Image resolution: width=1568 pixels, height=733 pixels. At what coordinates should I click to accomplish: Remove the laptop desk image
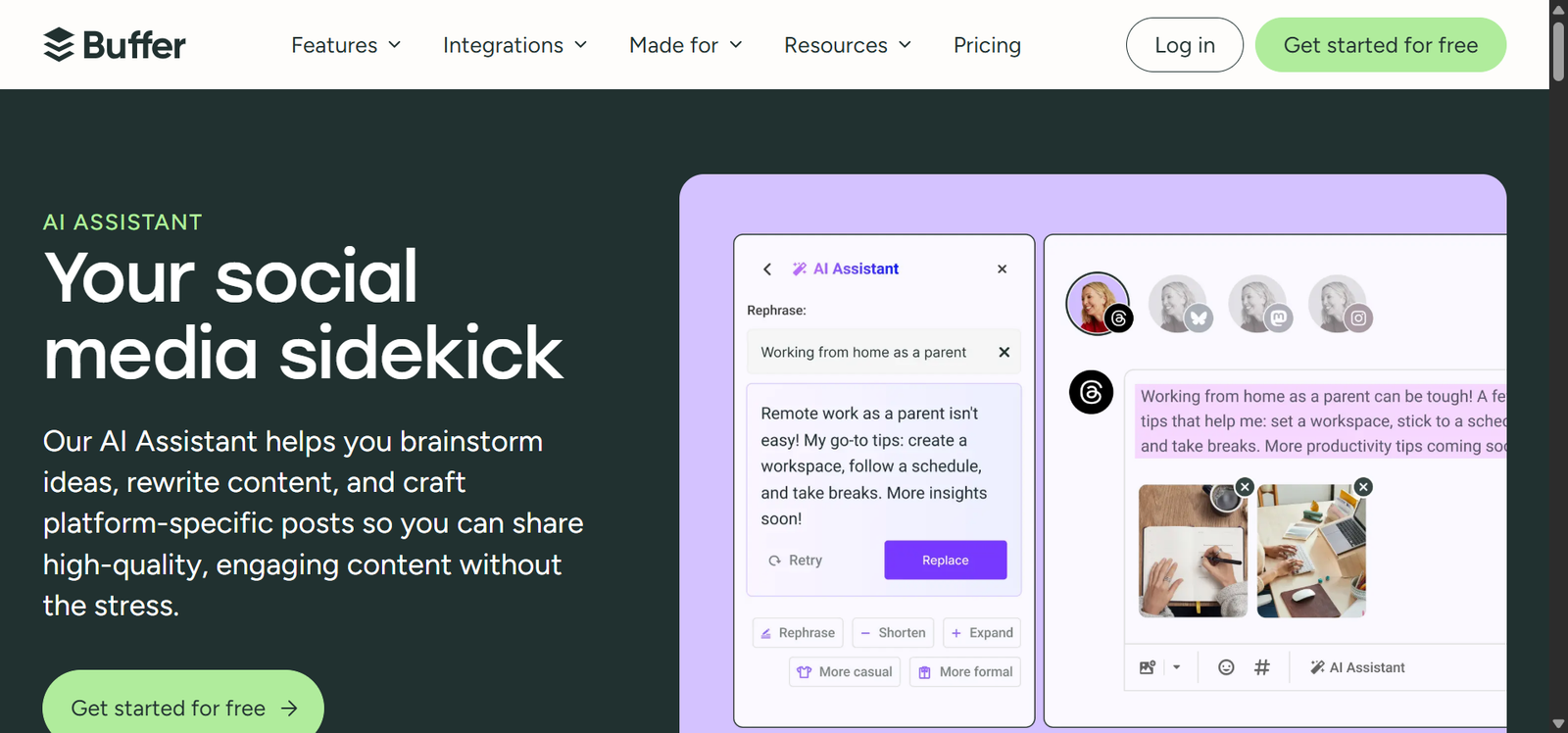coord(1363,486)
